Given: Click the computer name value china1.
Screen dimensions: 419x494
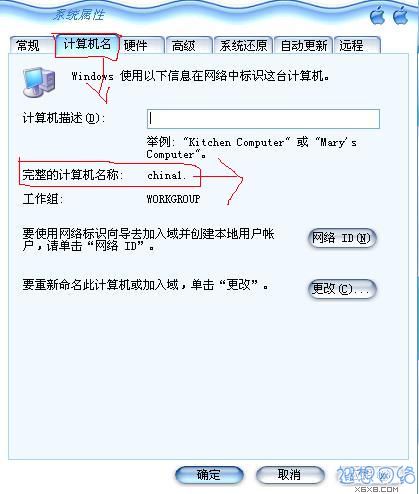Looking at the screenshot, I should click(x=166, y=175).
